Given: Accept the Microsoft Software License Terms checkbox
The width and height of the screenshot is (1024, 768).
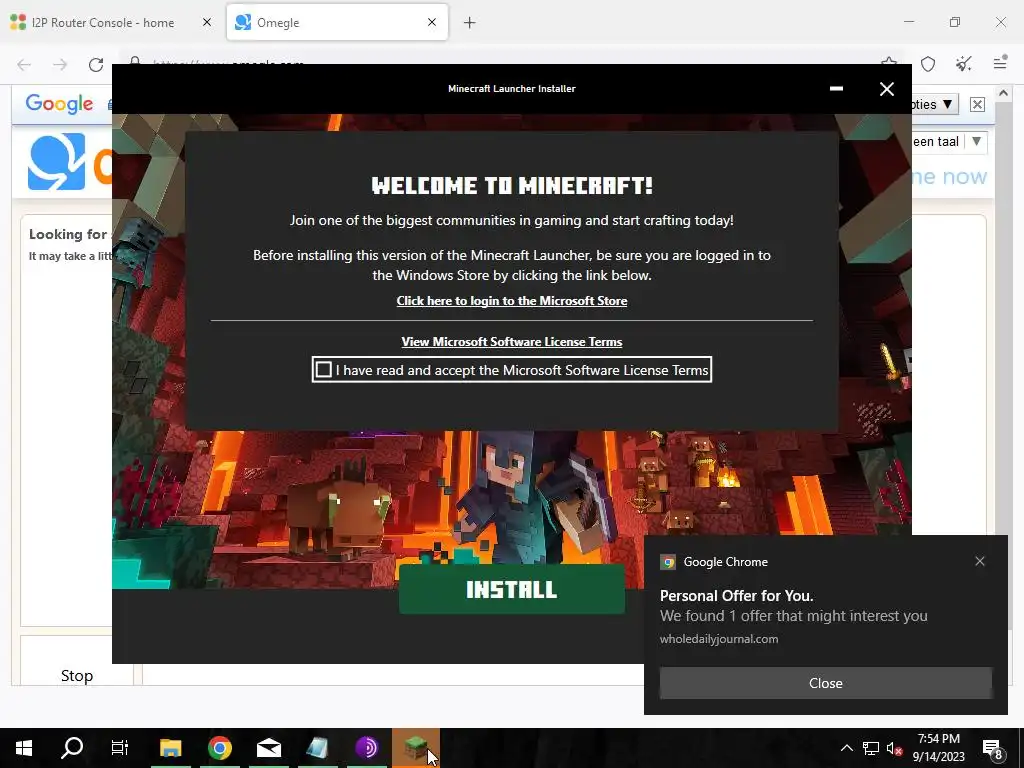Looking at the screenshot, I should (x=323, y=370).
